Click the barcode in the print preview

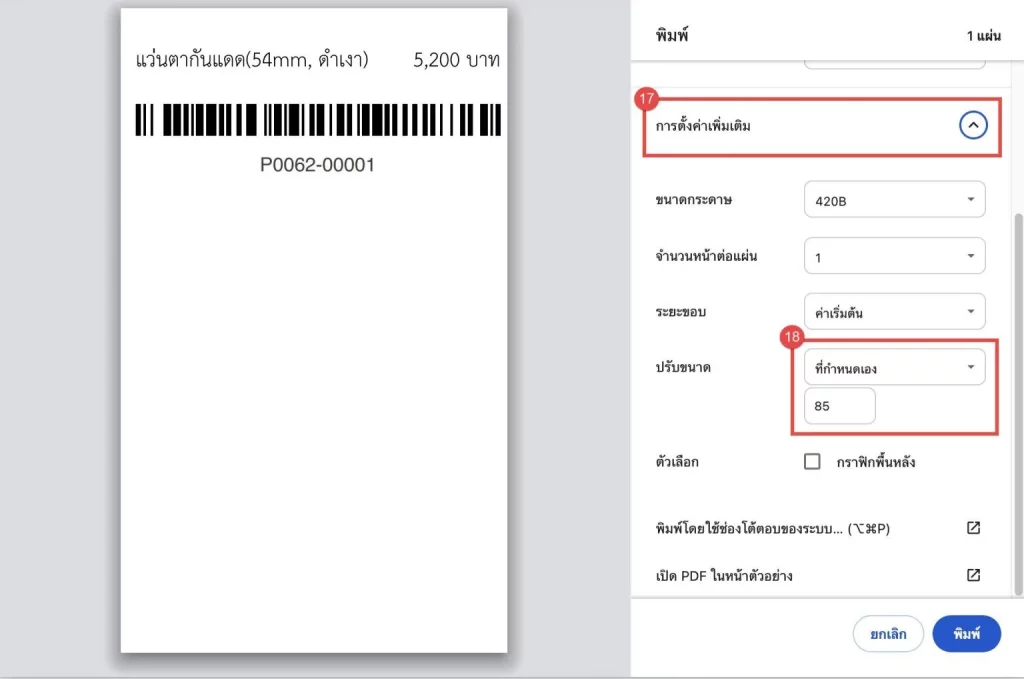318,119
